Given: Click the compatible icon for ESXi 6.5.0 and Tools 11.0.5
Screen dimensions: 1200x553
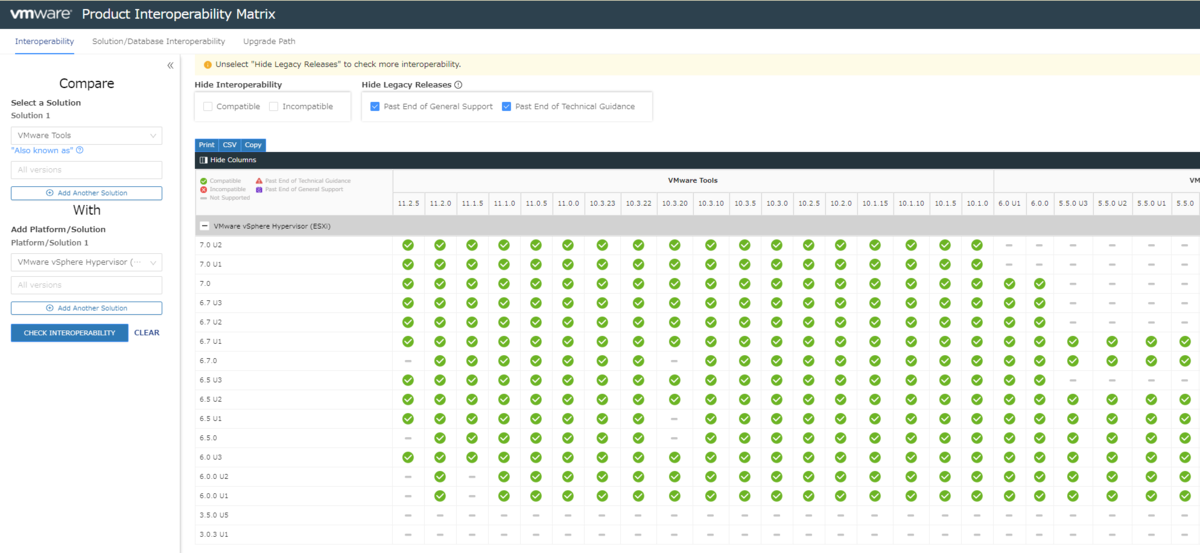Looking at the screenshot, I should 536,438.
